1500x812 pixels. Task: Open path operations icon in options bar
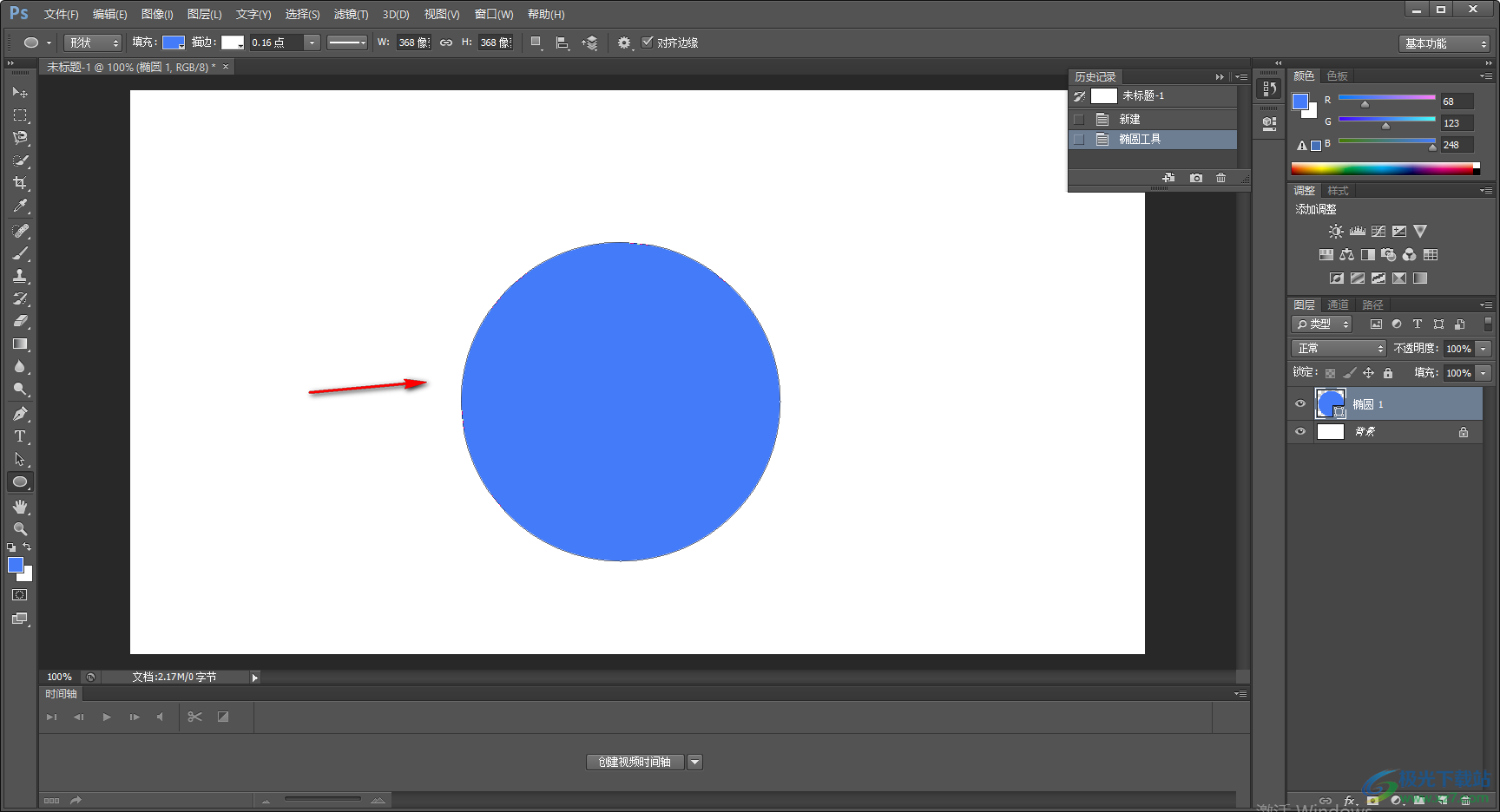pyautogui.click(x=536, y=43)
